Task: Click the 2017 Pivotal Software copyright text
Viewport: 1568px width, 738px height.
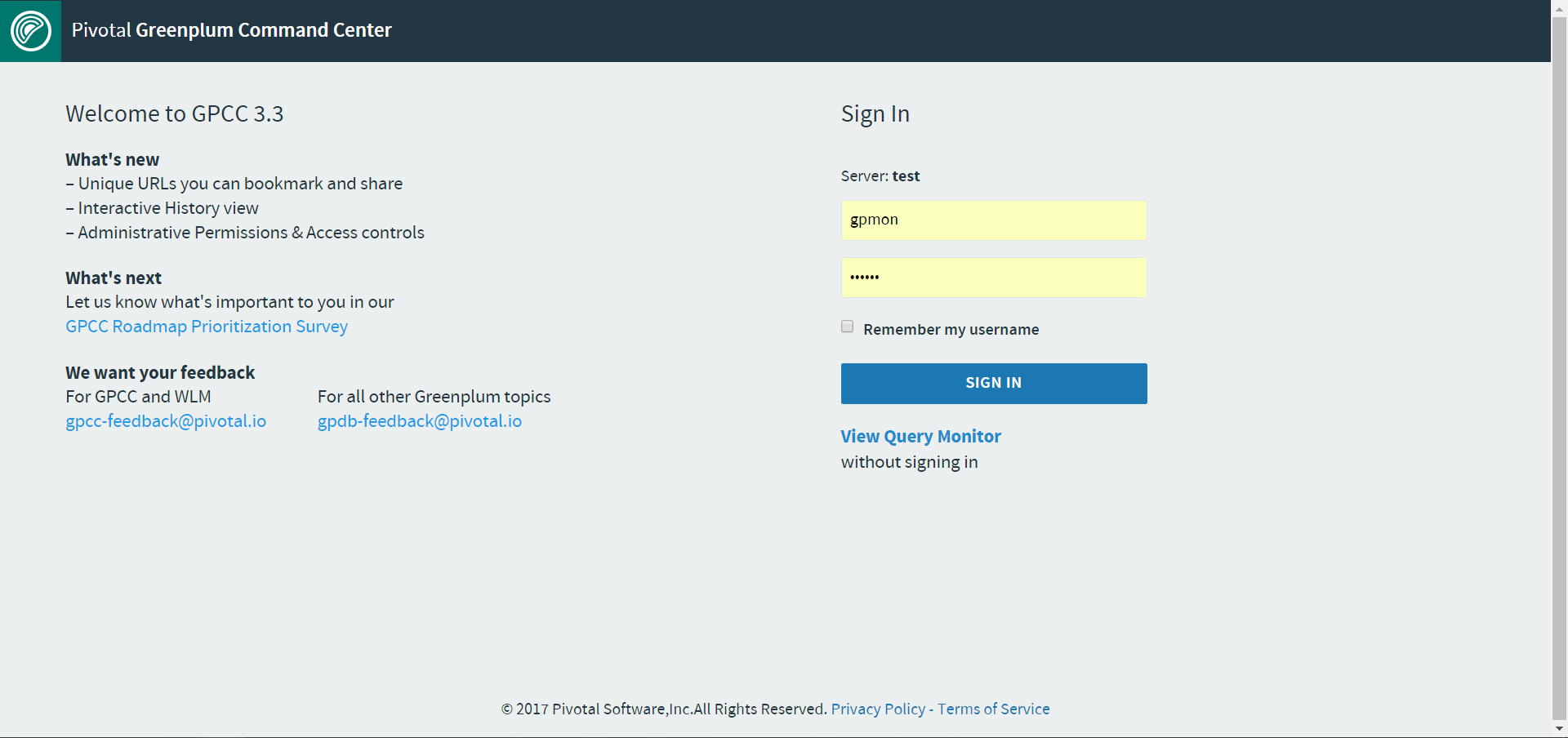Action: [664, 709]
